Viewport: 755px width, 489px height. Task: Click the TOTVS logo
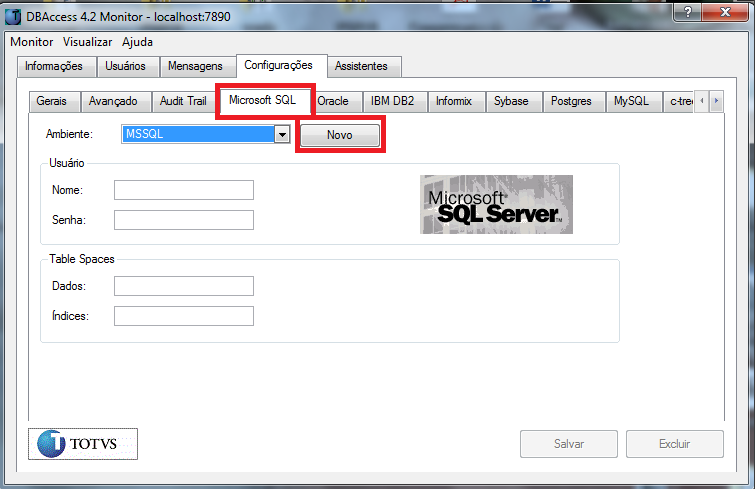point(83,444)
